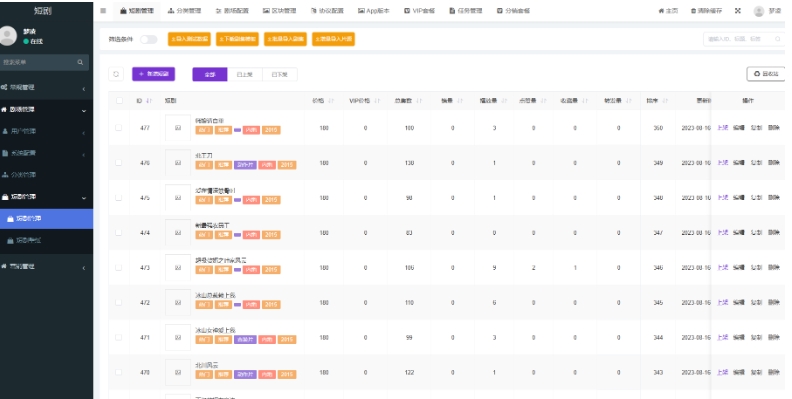Select the purple 全部 filter tab
The height and width of the screenshot is (399, 792).
click(210, 74)
